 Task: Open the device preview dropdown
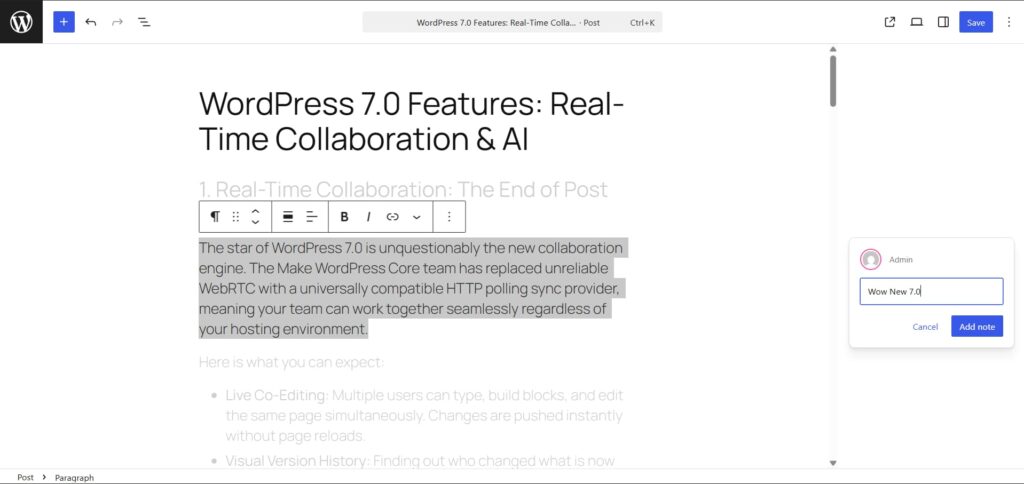click(916, 22)
